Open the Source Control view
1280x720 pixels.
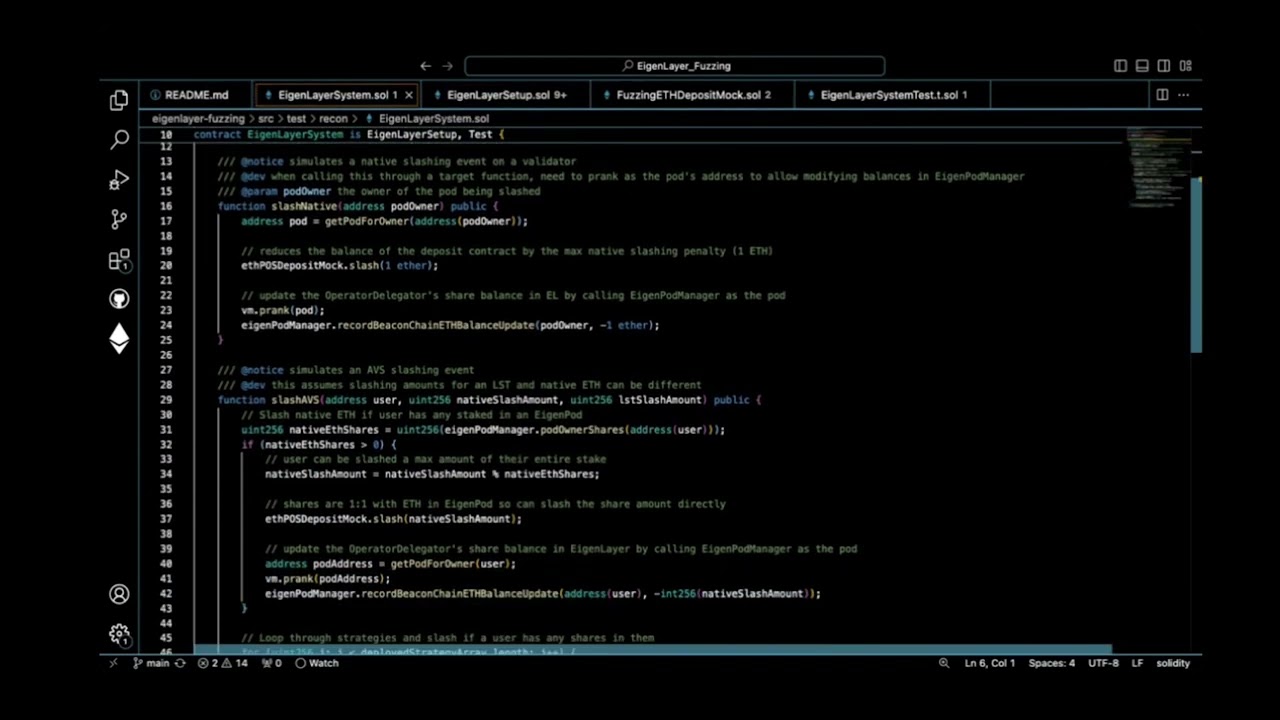(119, 219)
